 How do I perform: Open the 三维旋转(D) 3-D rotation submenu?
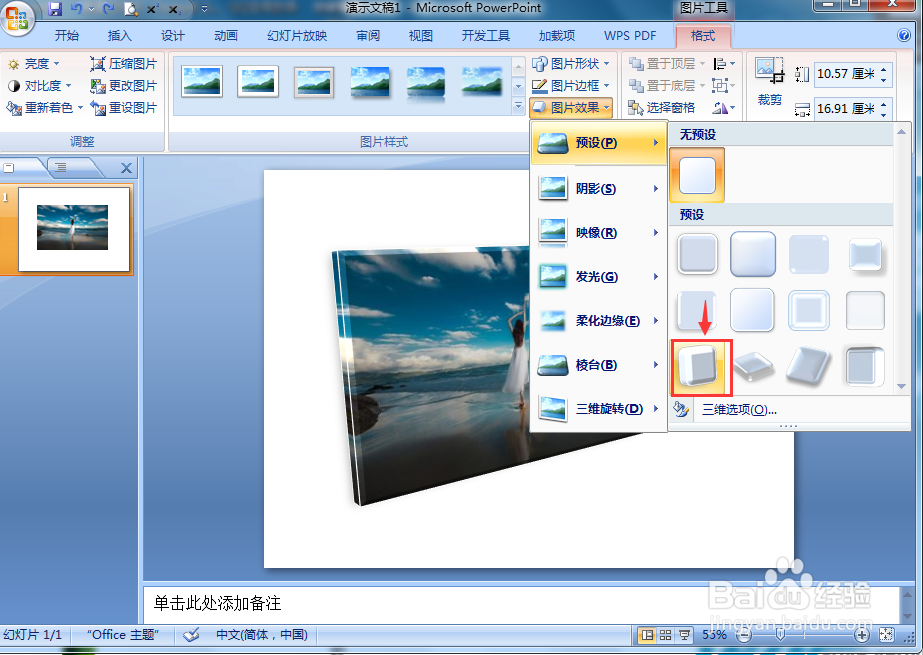click(x=599, y=408)
